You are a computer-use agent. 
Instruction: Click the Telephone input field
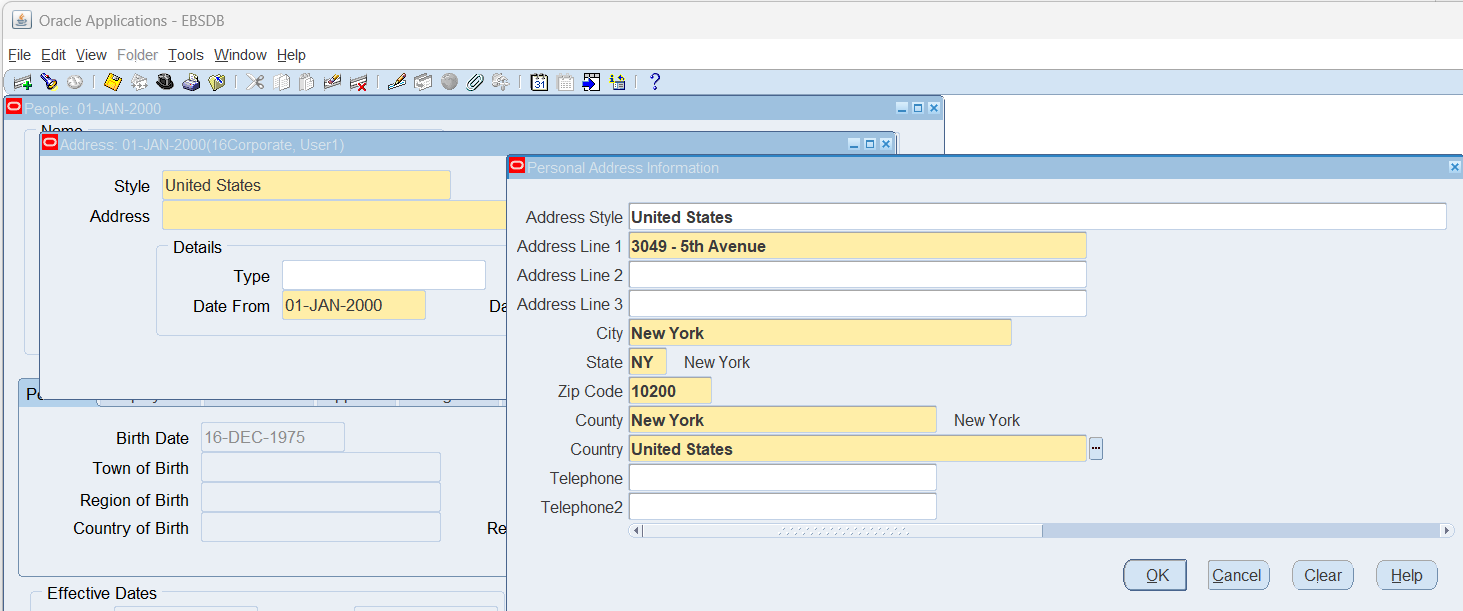pos(782,478)
